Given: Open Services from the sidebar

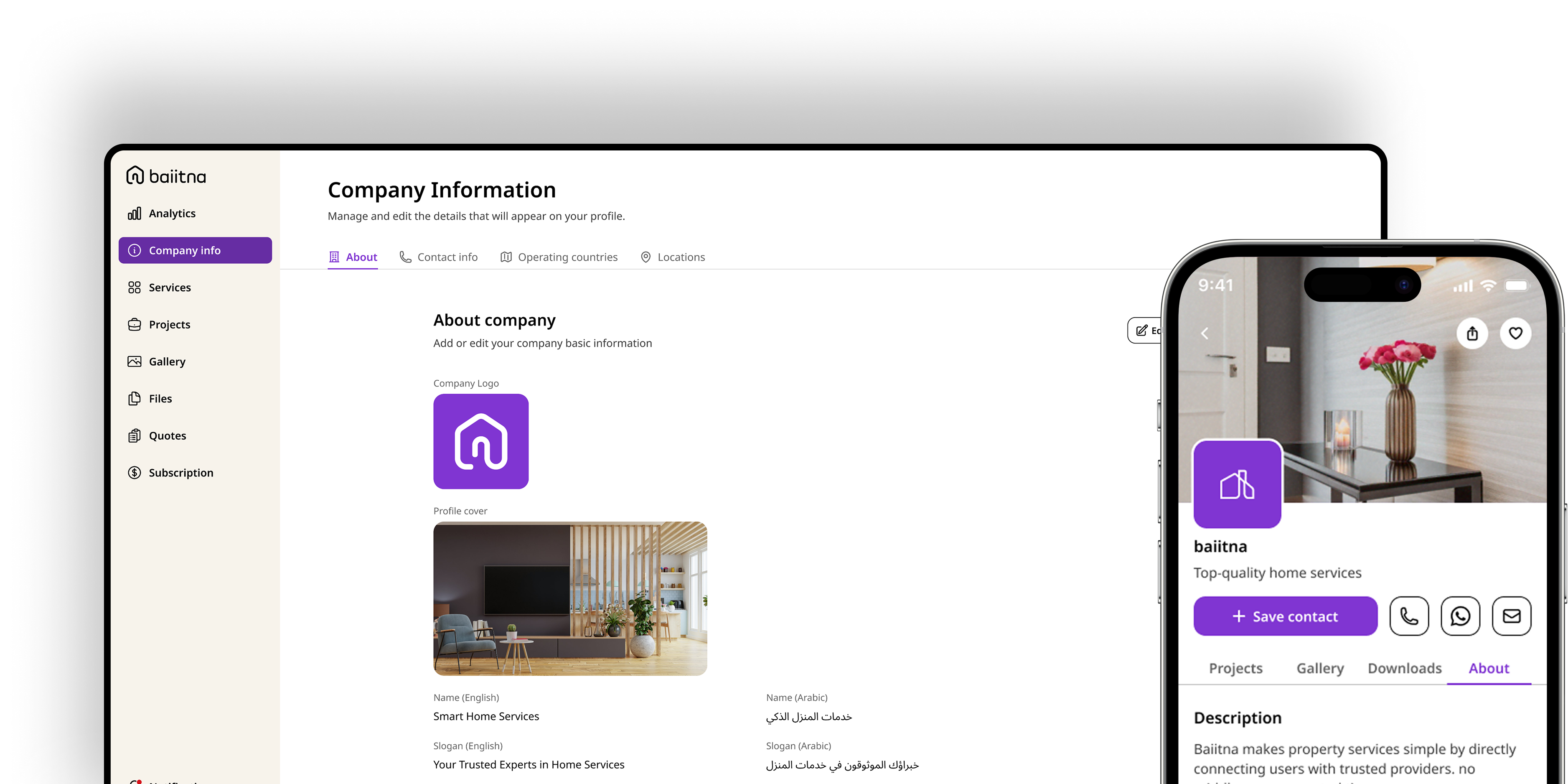Looking at the screenshot, I should 195,287.
